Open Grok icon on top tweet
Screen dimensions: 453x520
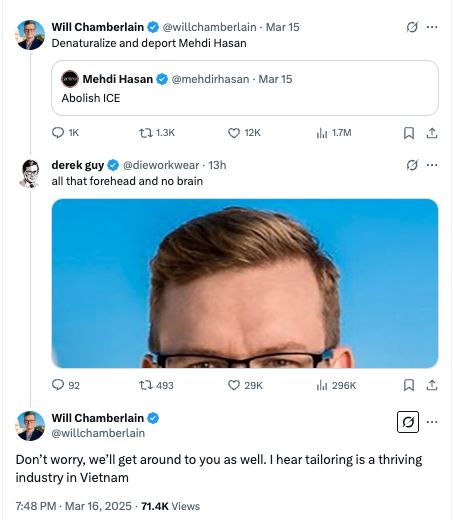click(412, 27)
